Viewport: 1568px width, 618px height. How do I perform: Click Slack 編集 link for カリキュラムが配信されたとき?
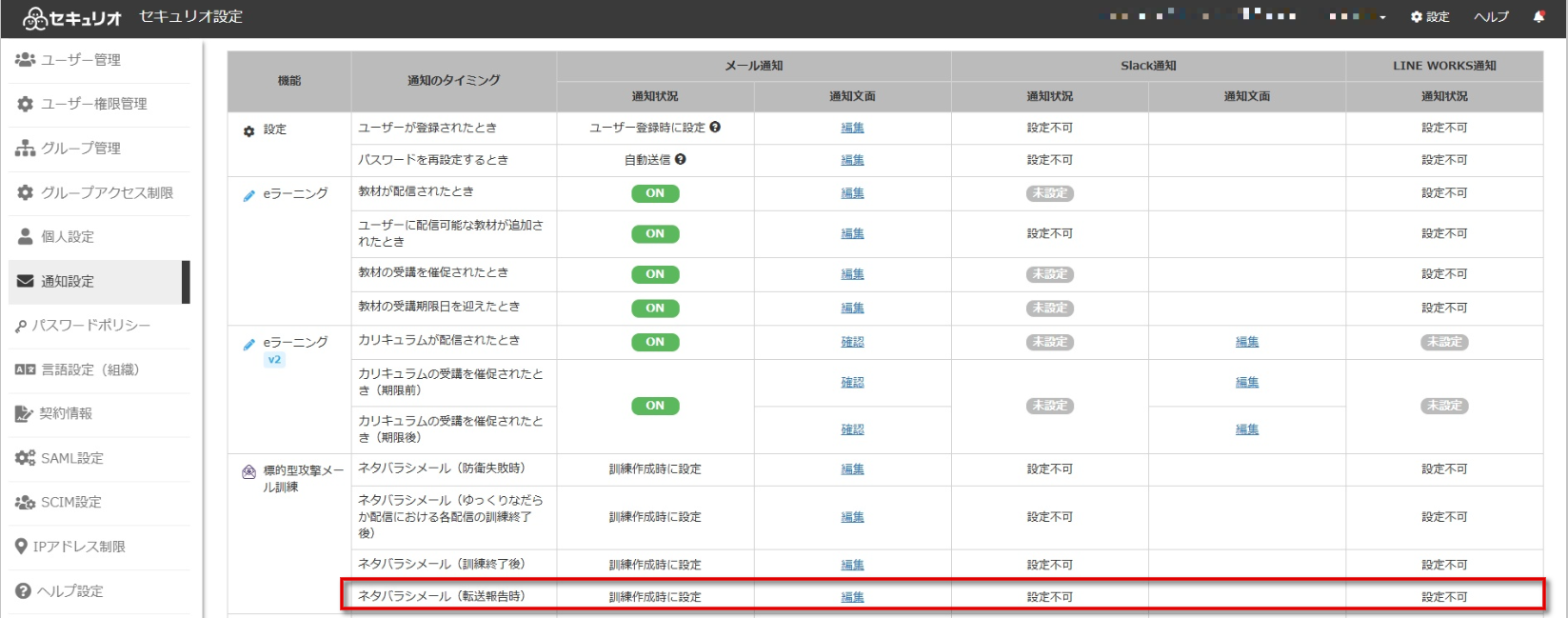coord(1246,342)
